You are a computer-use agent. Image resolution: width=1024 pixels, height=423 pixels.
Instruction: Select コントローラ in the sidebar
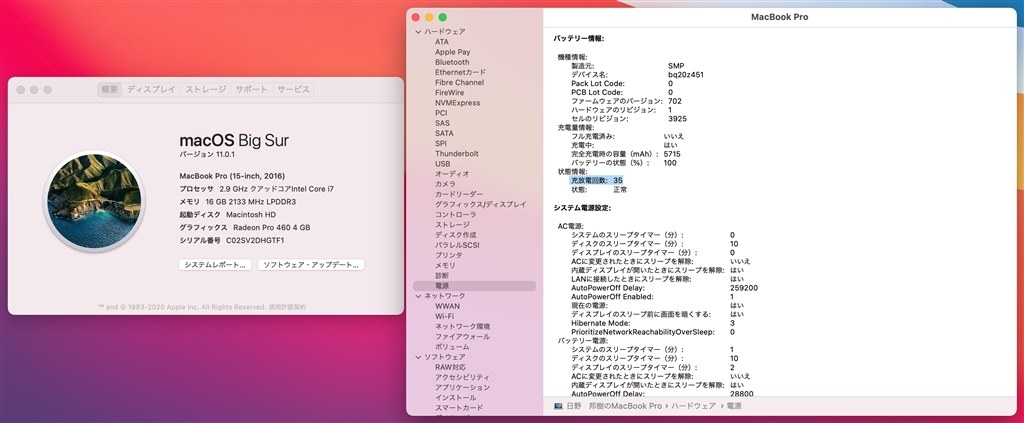(x=455, y=215)
